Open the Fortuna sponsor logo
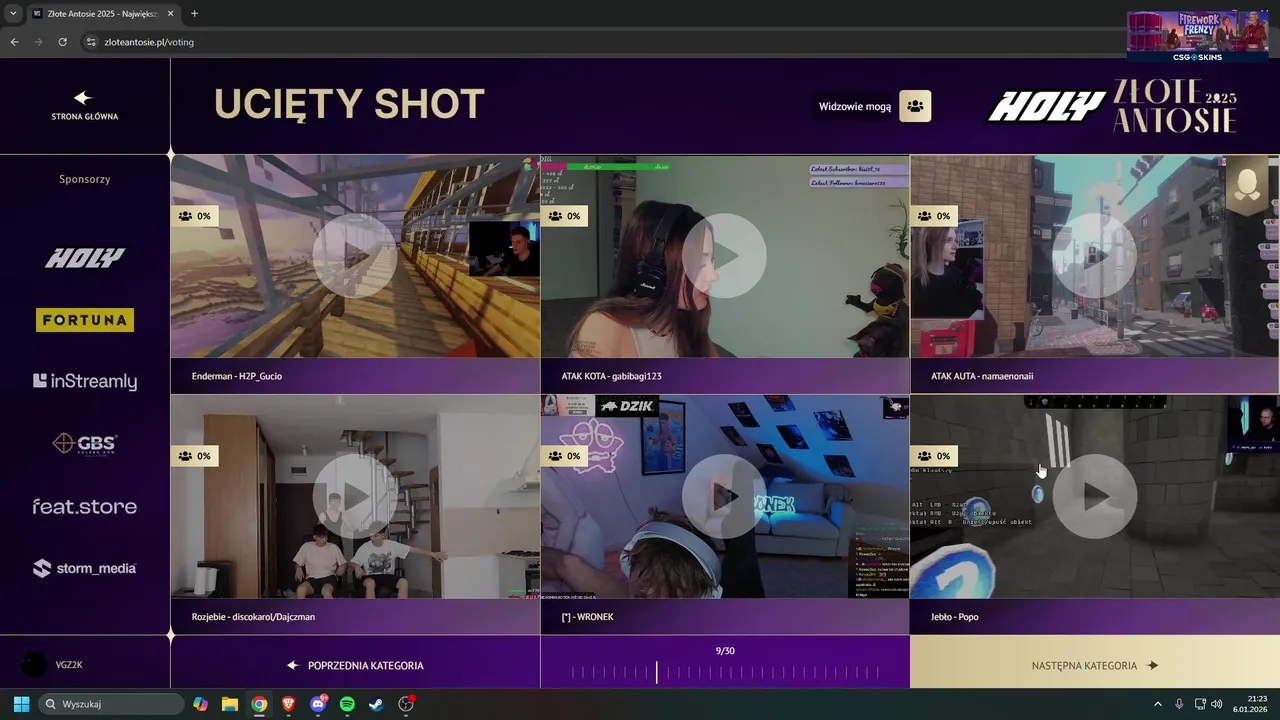The height and width of the screenshot is (720, 1280). click(85, 320)
